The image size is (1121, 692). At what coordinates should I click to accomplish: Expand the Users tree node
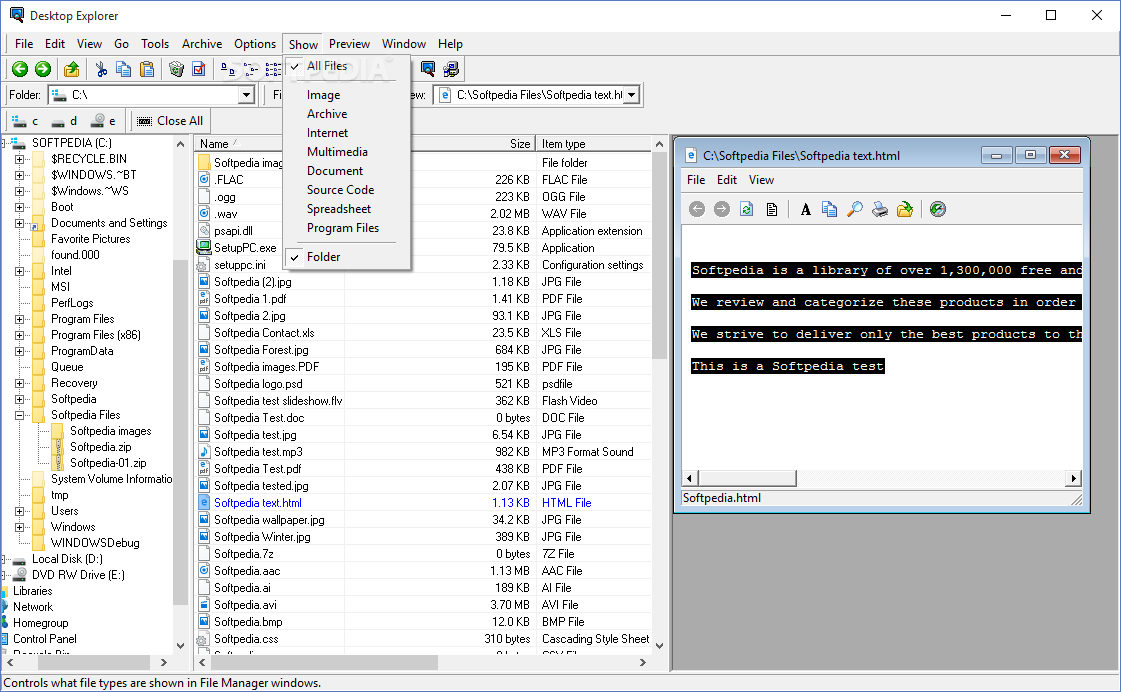pos(19,511)
